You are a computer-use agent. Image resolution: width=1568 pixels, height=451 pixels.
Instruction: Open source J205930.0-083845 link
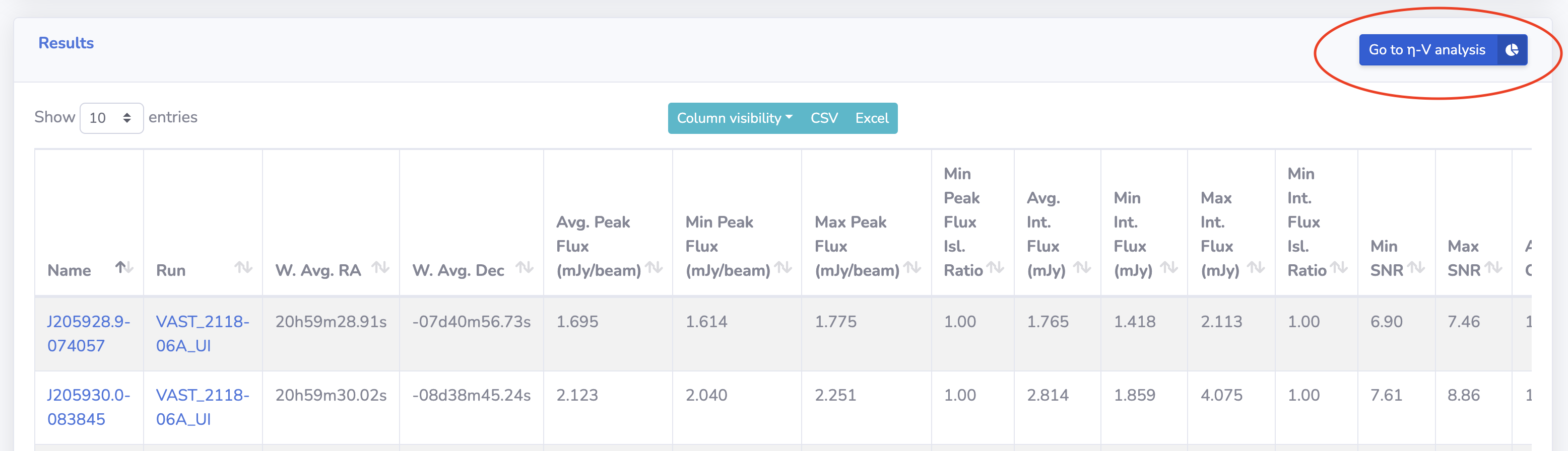89,407
